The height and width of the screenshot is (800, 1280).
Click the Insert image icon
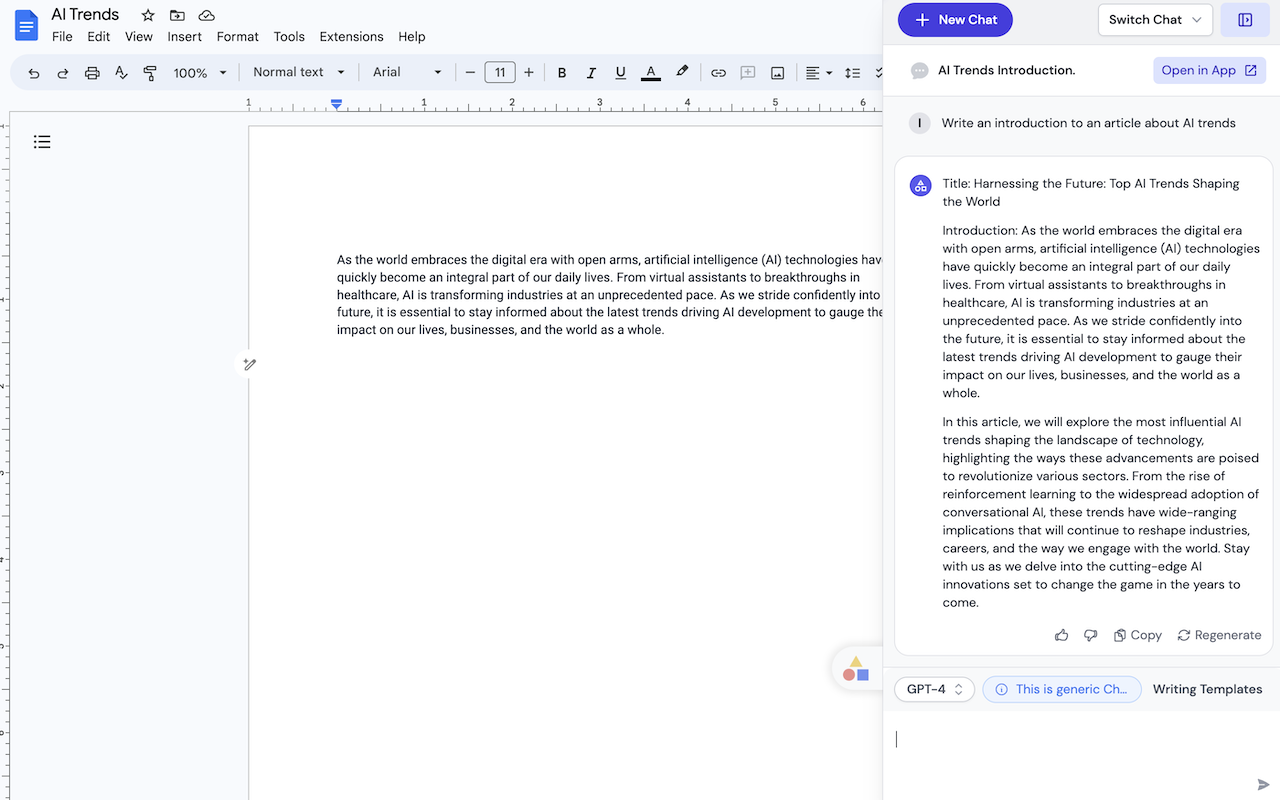click(x=777, y=73)
